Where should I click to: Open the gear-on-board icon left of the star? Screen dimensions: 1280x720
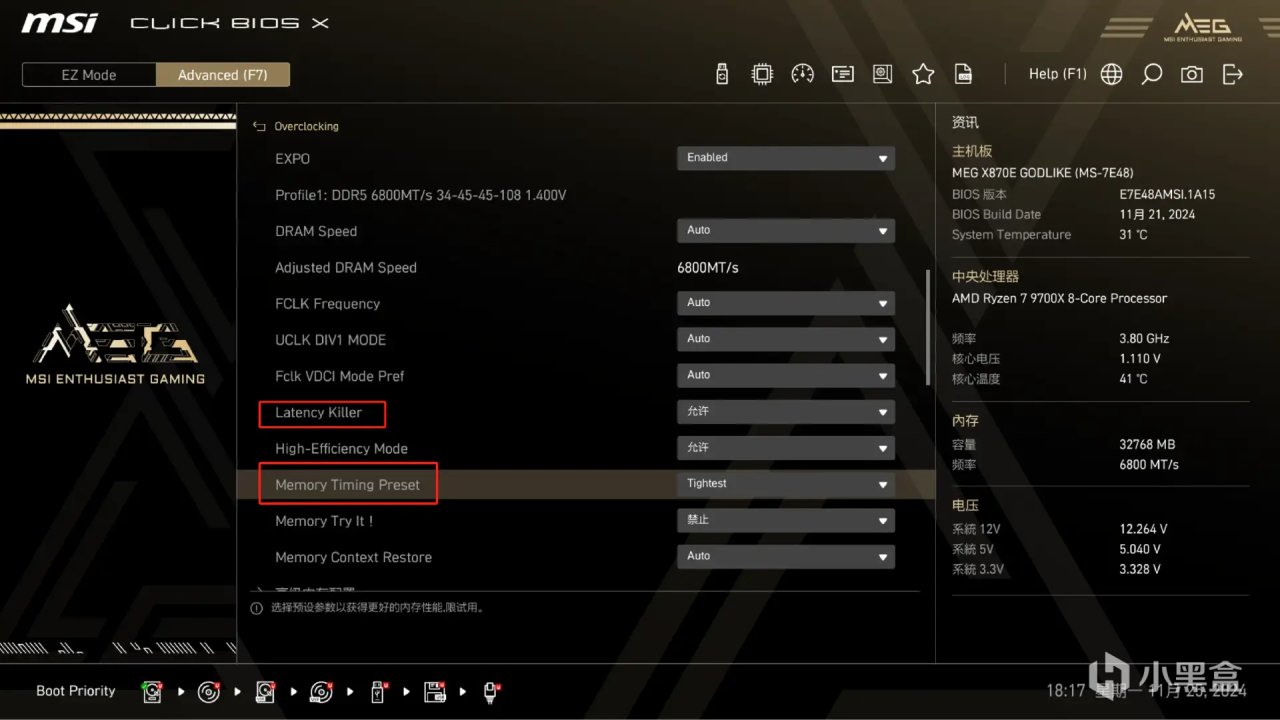click(x=882, y=74)
